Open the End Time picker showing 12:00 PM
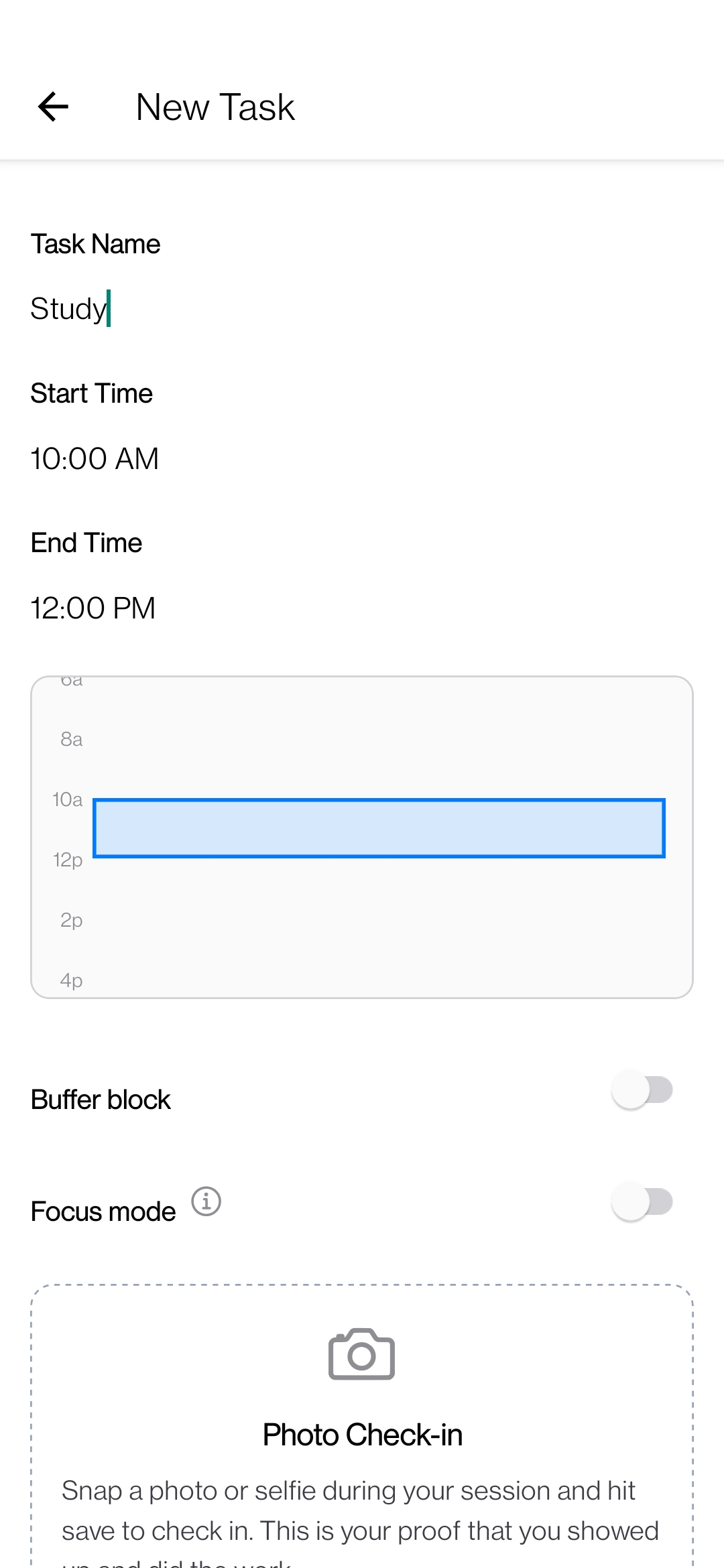The height and width of the screenshot is (1568, 724). tap(93, 608)
